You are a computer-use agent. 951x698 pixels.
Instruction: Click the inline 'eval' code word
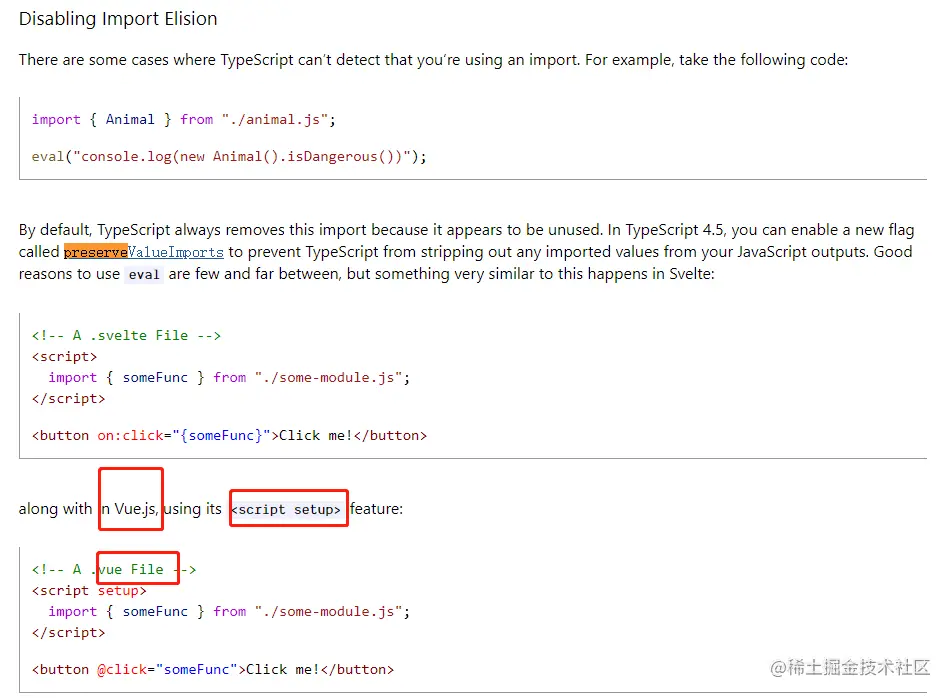tap(144, 275)
